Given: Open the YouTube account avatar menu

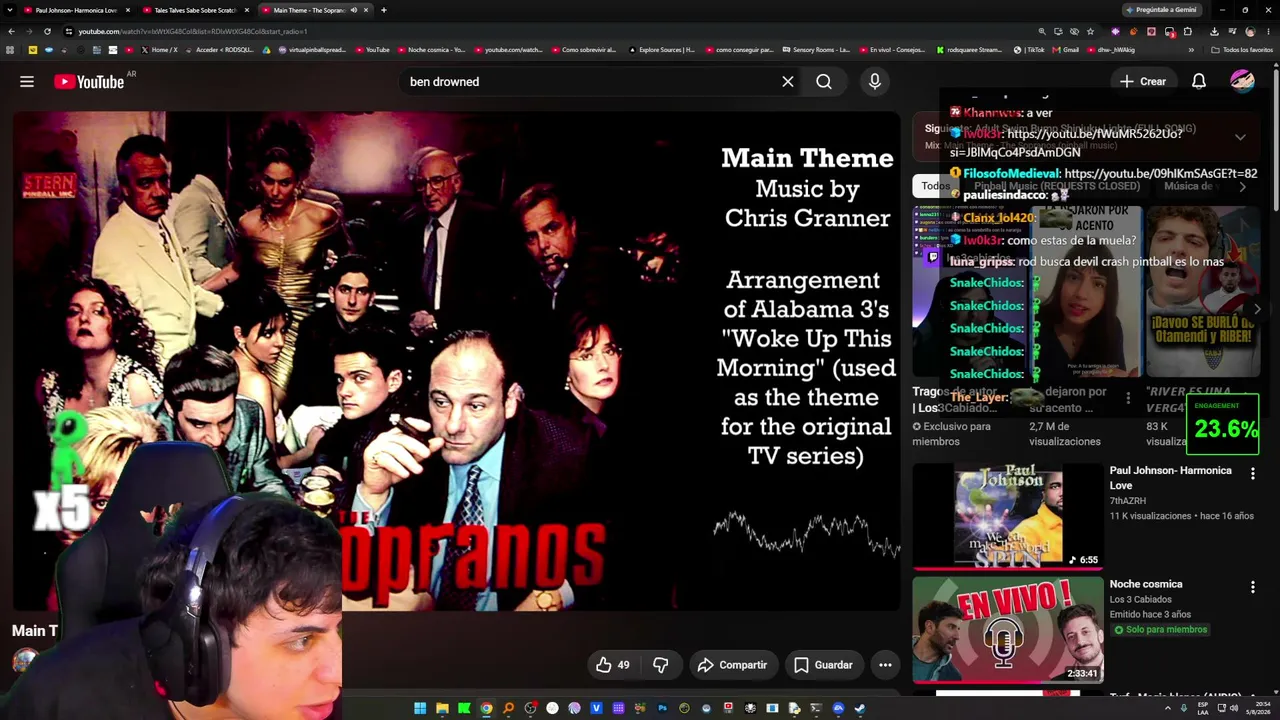Looking at the screenshot, I should 1242,82.
